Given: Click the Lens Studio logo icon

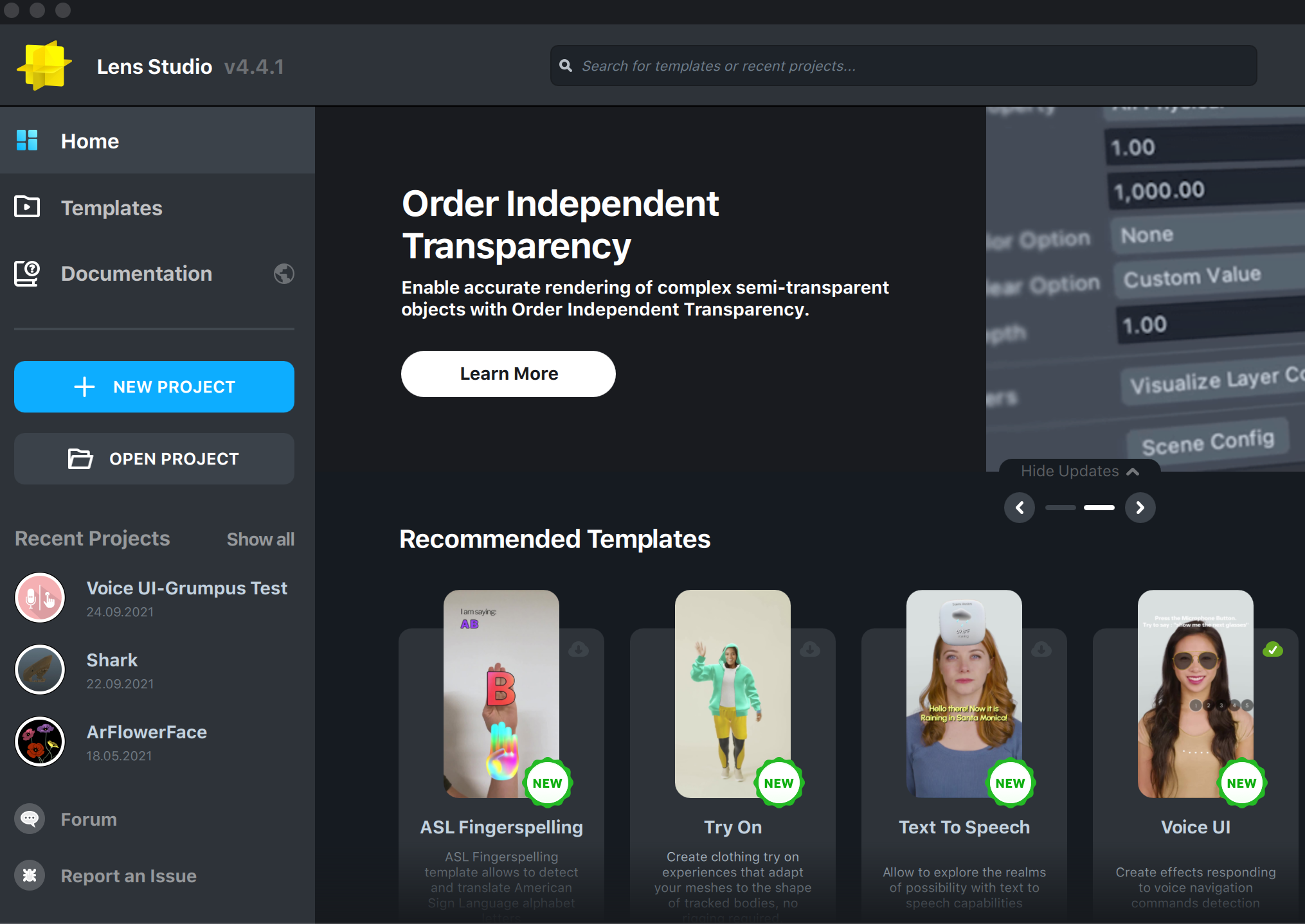Looking at the screenshot, I should tap(44, 66).
